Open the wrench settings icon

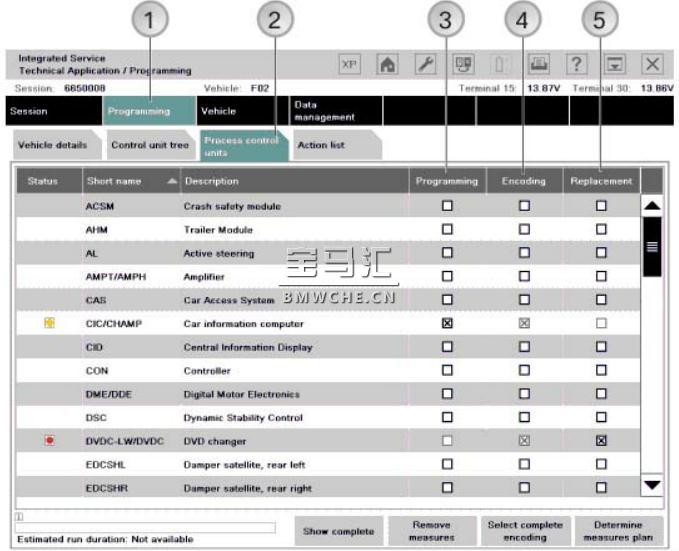pyautogui.click(x=424, y=64)
